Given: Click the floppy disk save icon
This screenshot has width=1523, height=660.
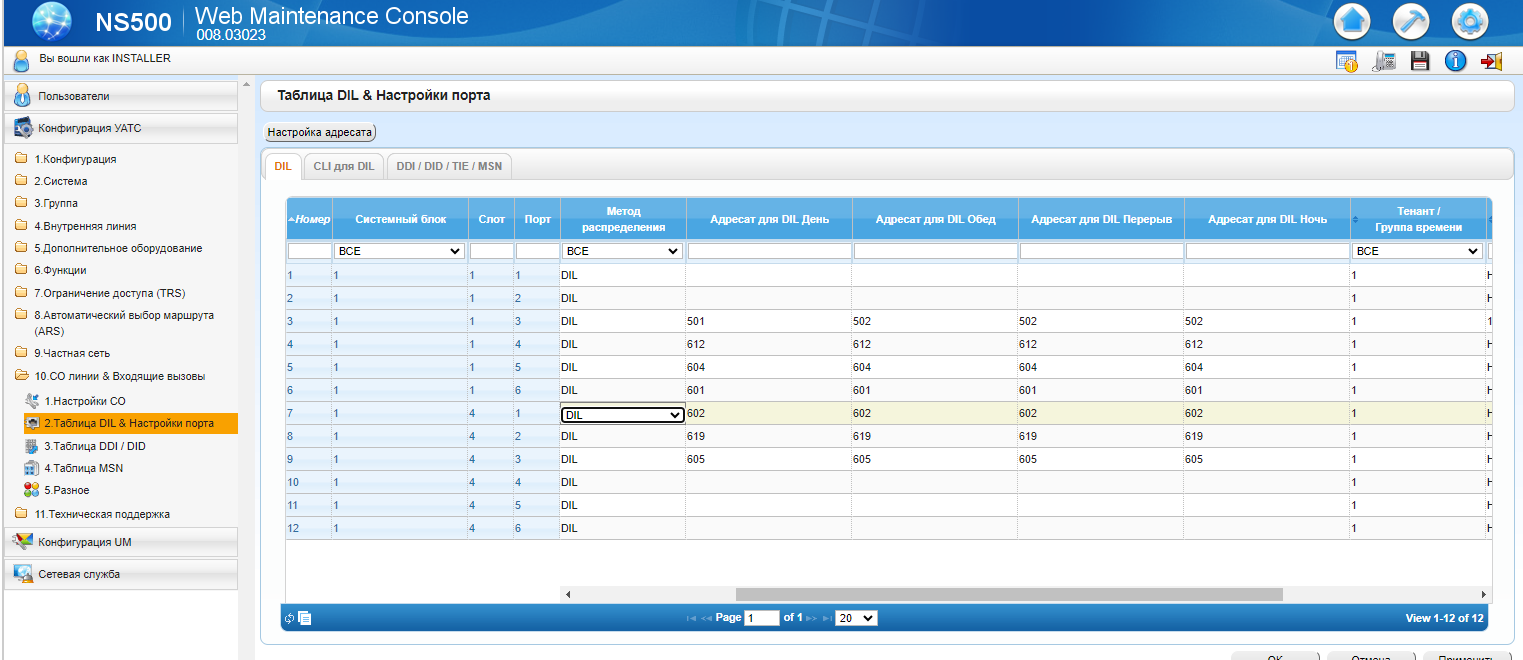Looking at the screenshot, I should 1419,61.
